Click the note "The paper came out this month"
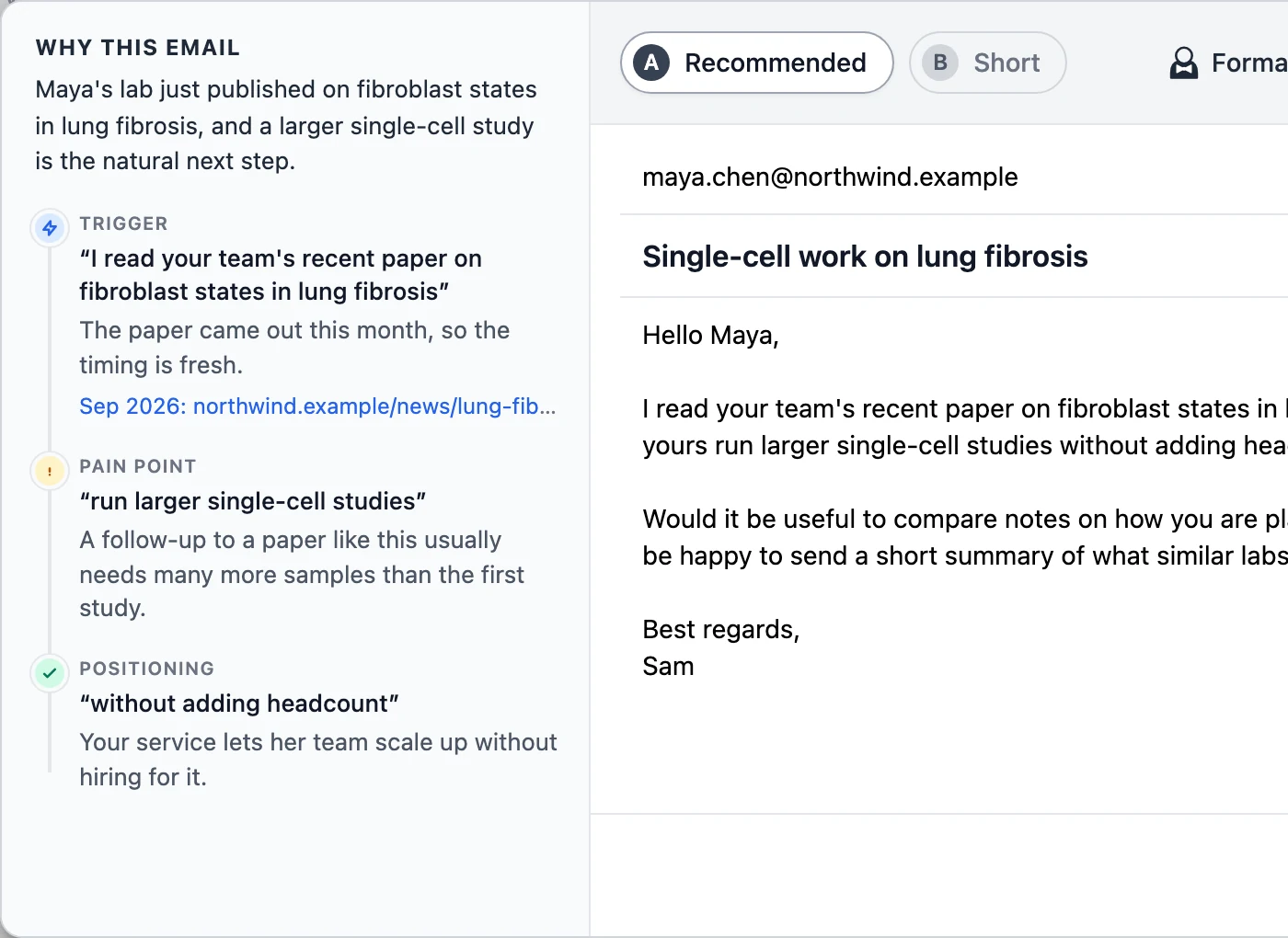 (x=294, y=348)
